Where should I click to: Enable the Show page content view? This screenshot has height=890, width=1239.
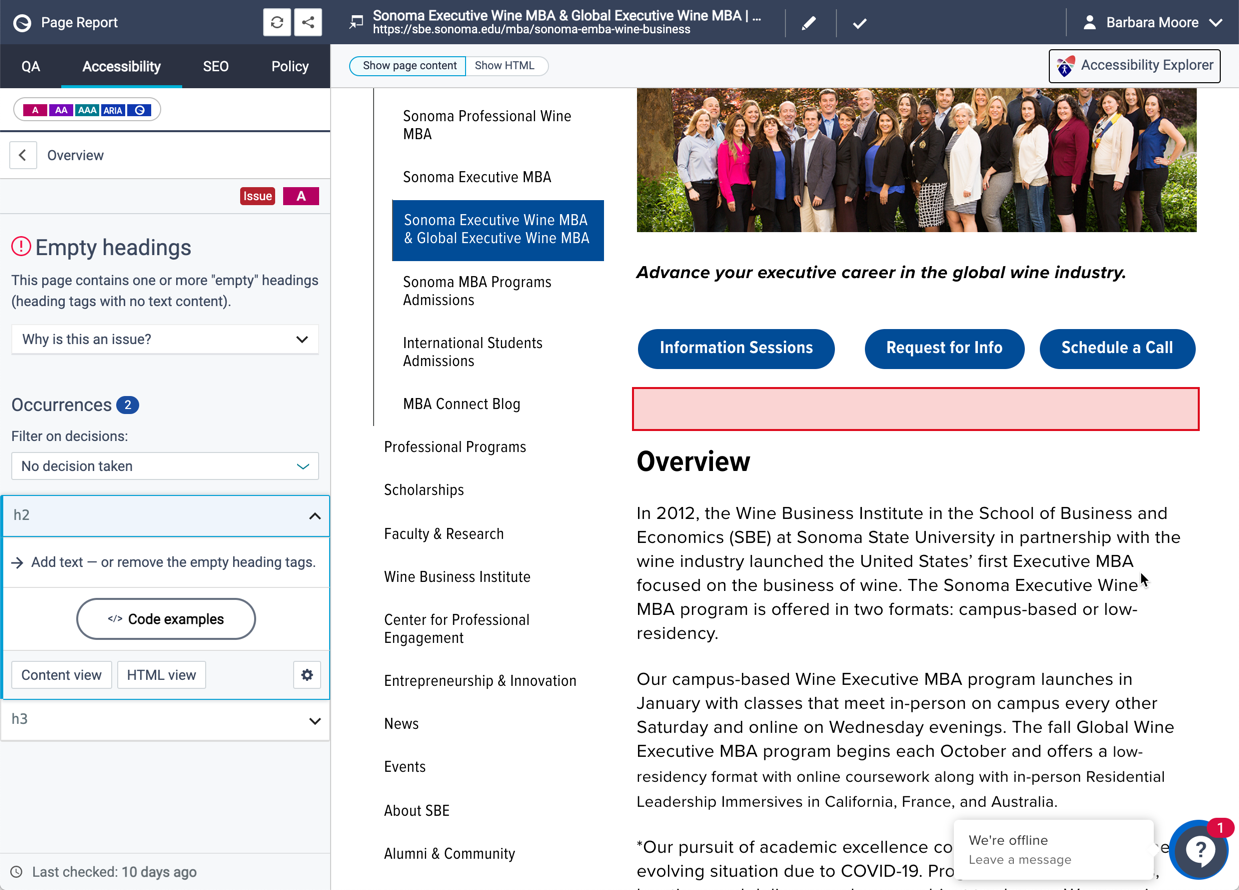[x=406, y=65]
